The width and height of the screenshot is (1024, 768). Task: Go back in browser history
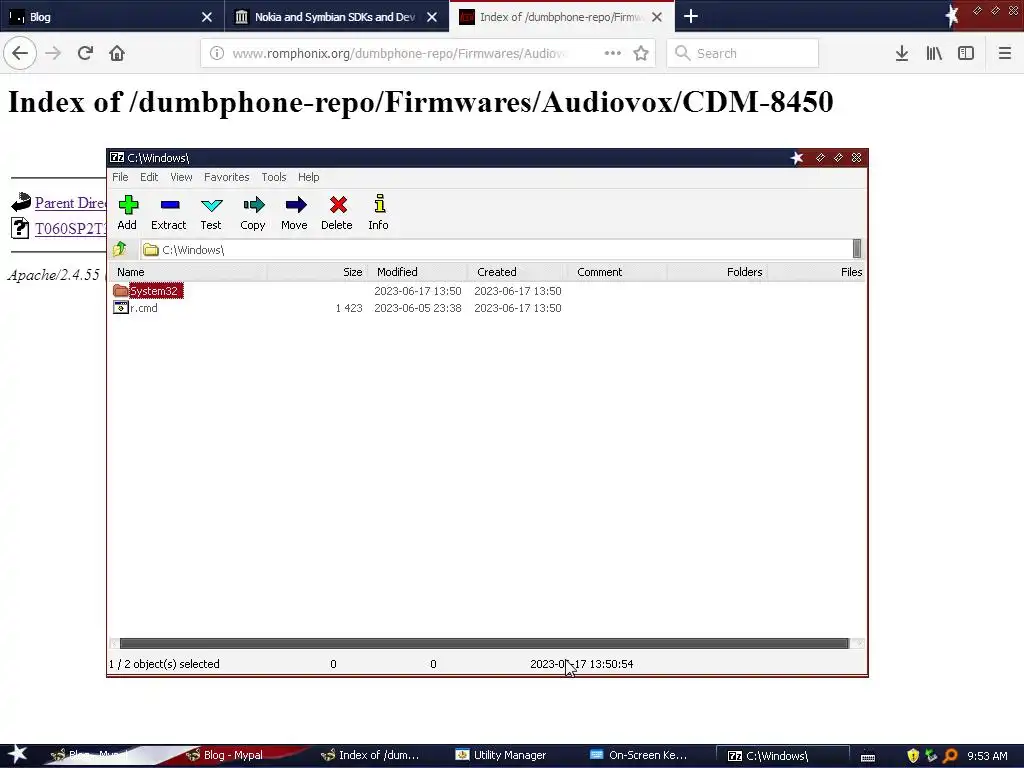click(20, 53)
